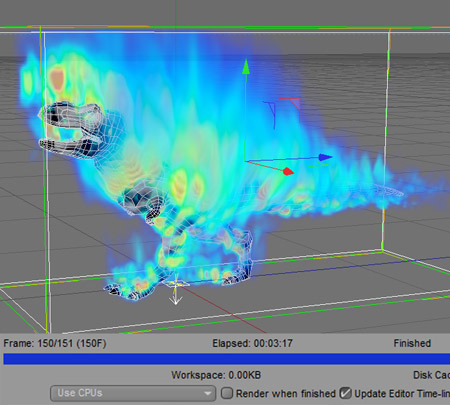Uncheck Update Editor Time-line checkbox
Viewport: 450px width, 405px height.
(345, 393)
